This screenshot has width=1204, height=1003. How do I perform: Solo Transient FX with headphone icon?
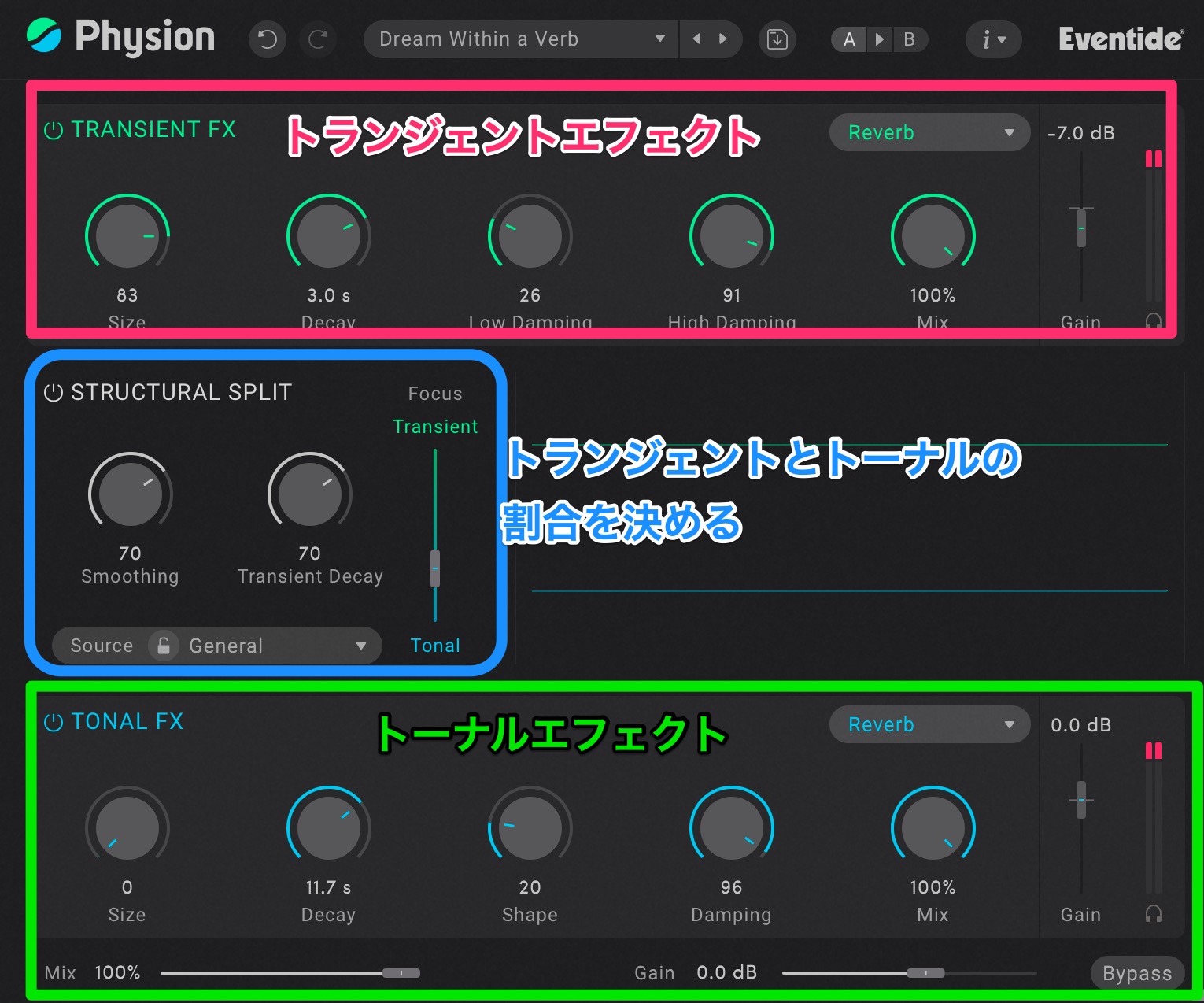click(x=1154, y=320)
